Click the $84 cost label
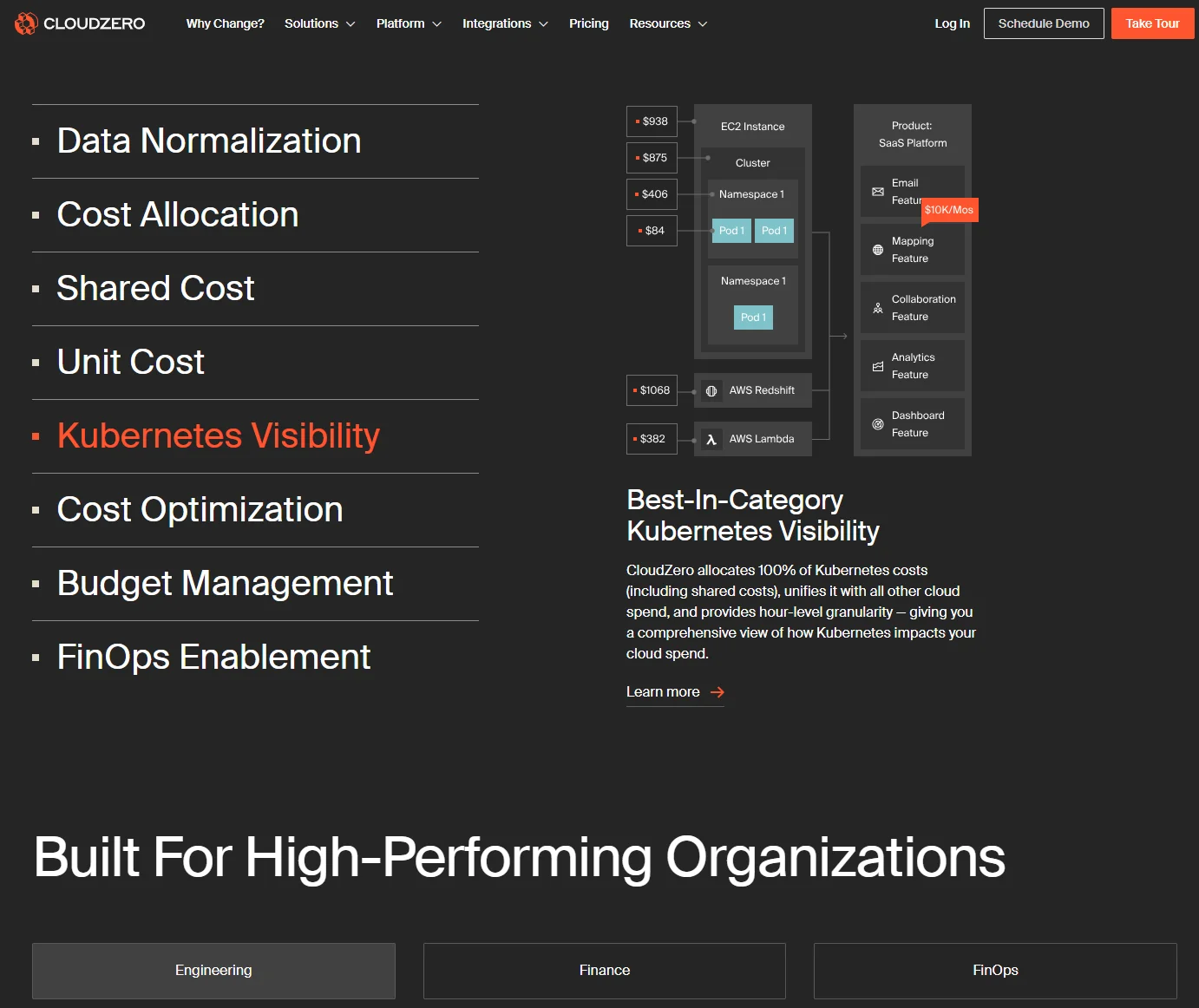 [652, 231]
